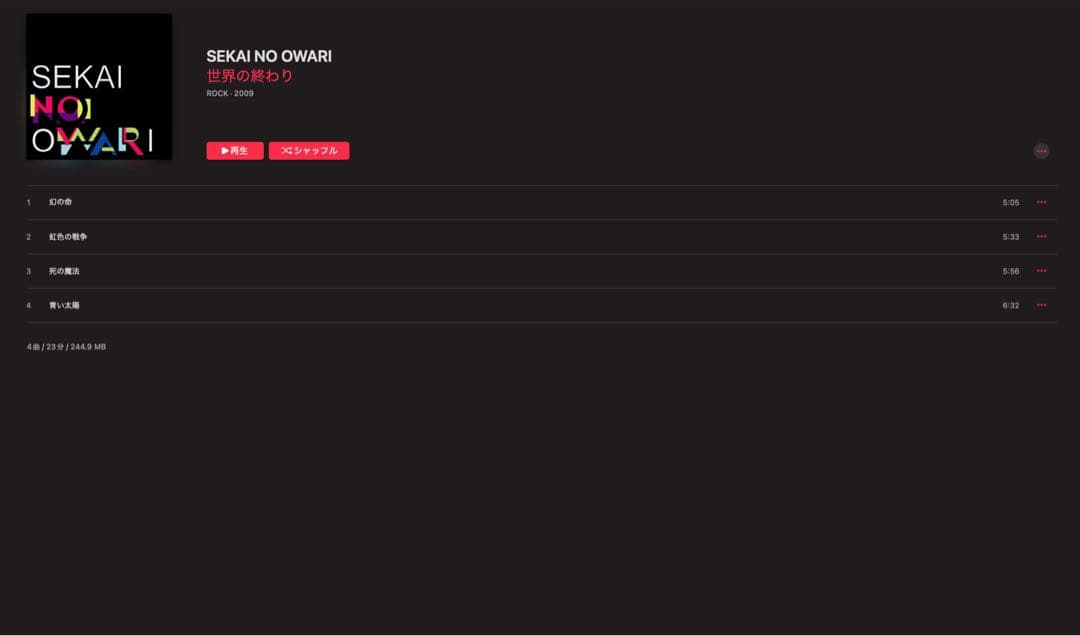Image resolution: width=1080 pixels, height=636 pixels.
Task: Click the 6:32 duration of track four
Action: click(x=1011, y=305)
